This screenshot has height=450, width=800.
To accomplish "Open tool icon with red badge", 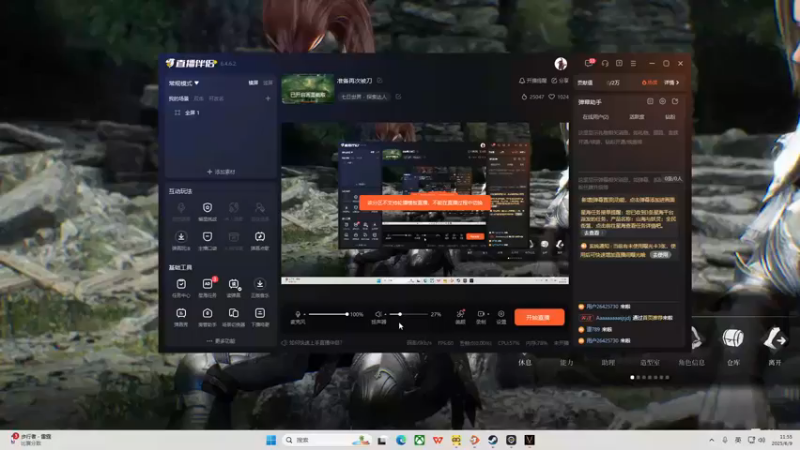I will tap(207, 284).
